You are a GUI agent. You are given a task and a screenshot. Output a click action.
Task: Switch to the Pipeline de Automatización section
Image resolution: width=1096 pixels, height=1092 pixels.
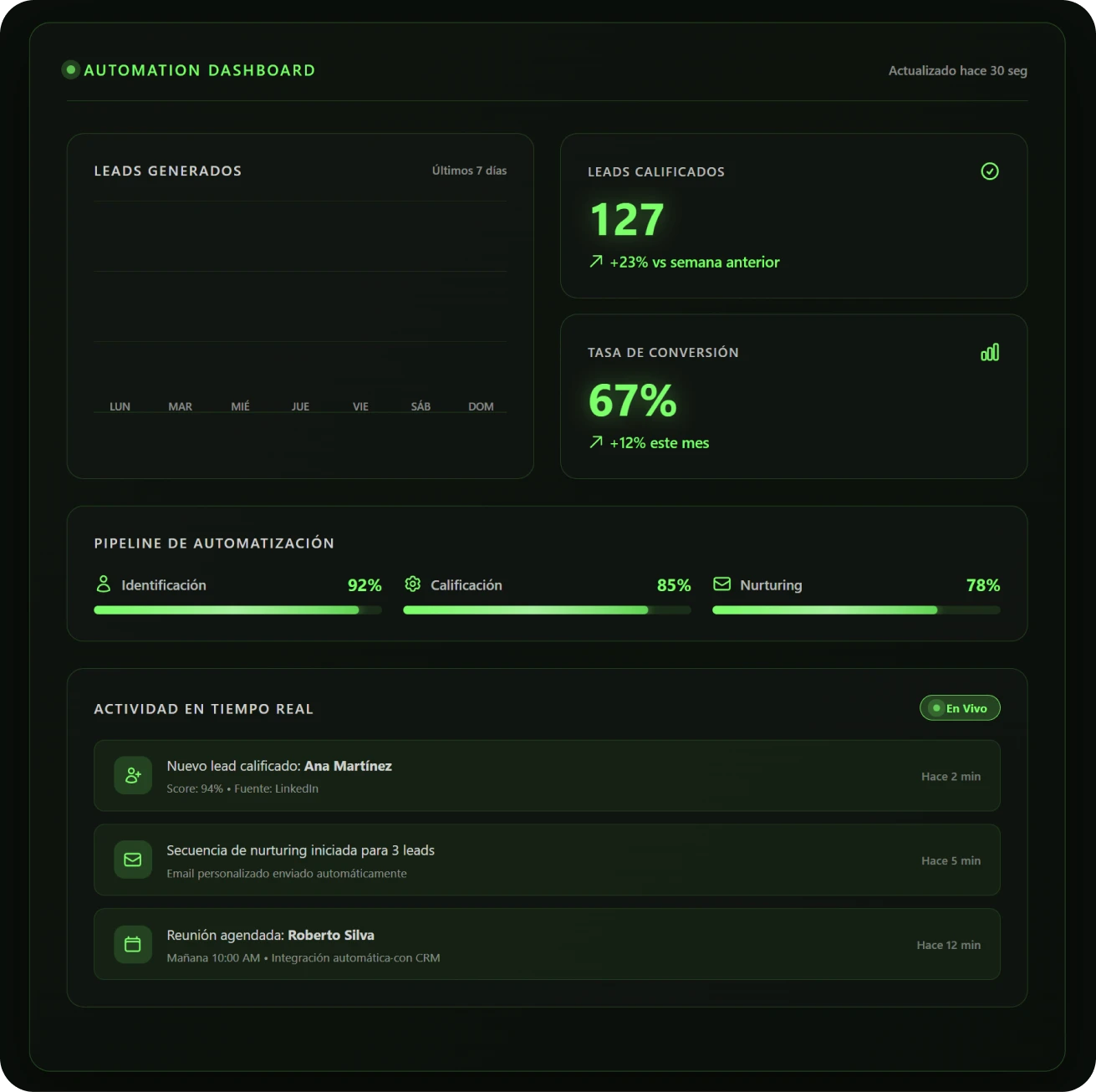point(214,543)
